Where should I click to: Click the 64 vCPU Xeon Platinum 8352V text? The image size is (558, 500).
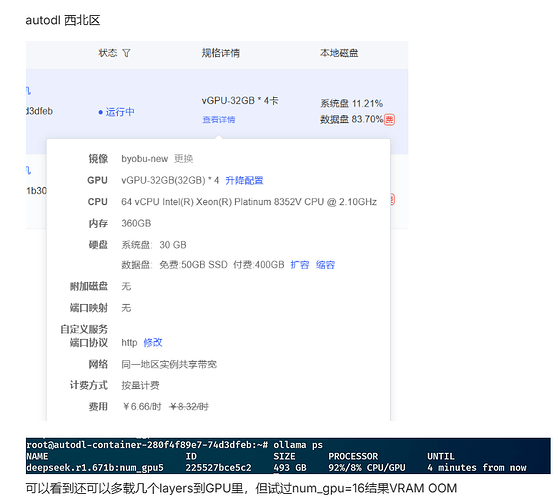249,202
